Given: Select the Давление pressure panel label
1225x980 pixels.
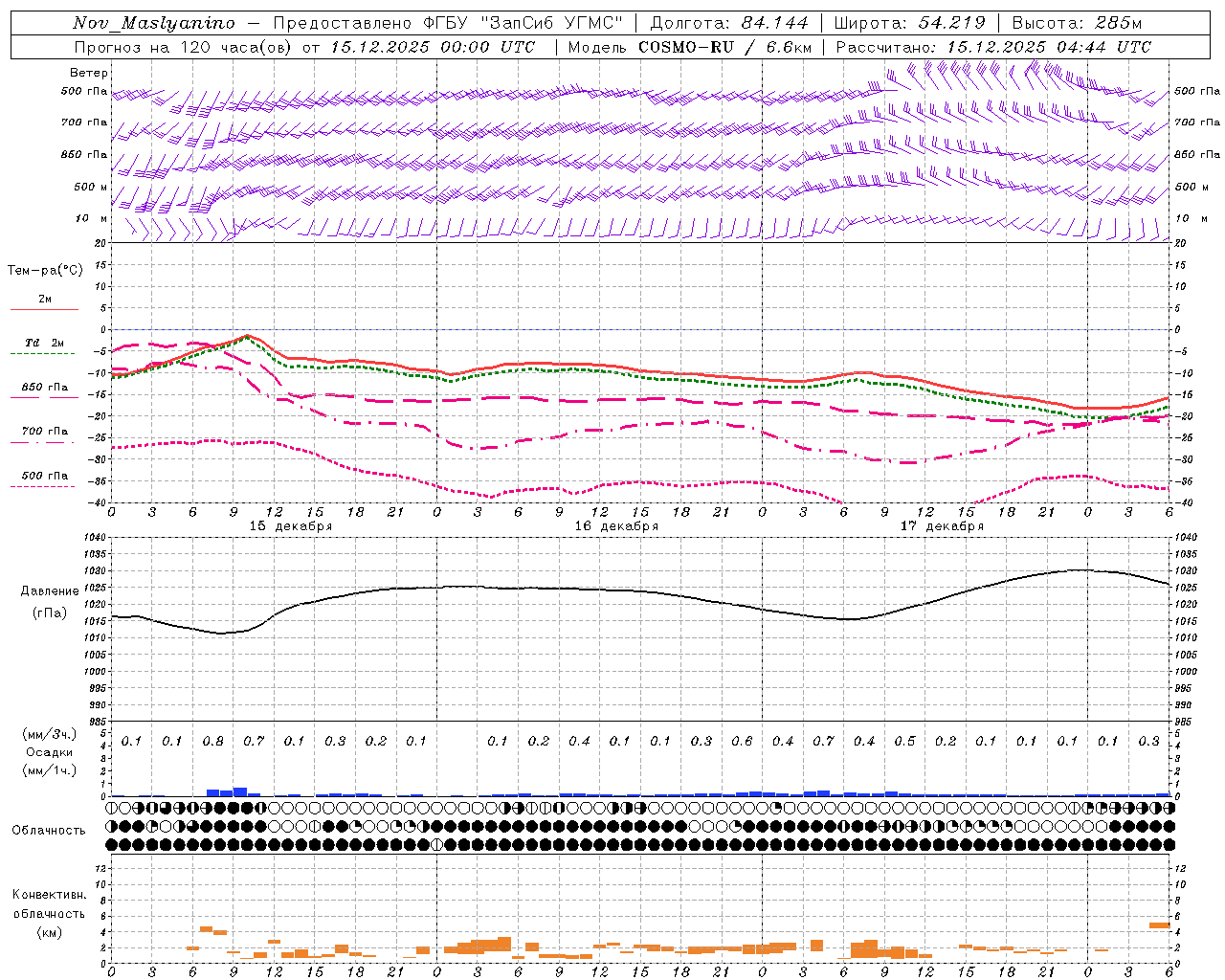Looking at the screenshot, I should [x=49, y=590].
